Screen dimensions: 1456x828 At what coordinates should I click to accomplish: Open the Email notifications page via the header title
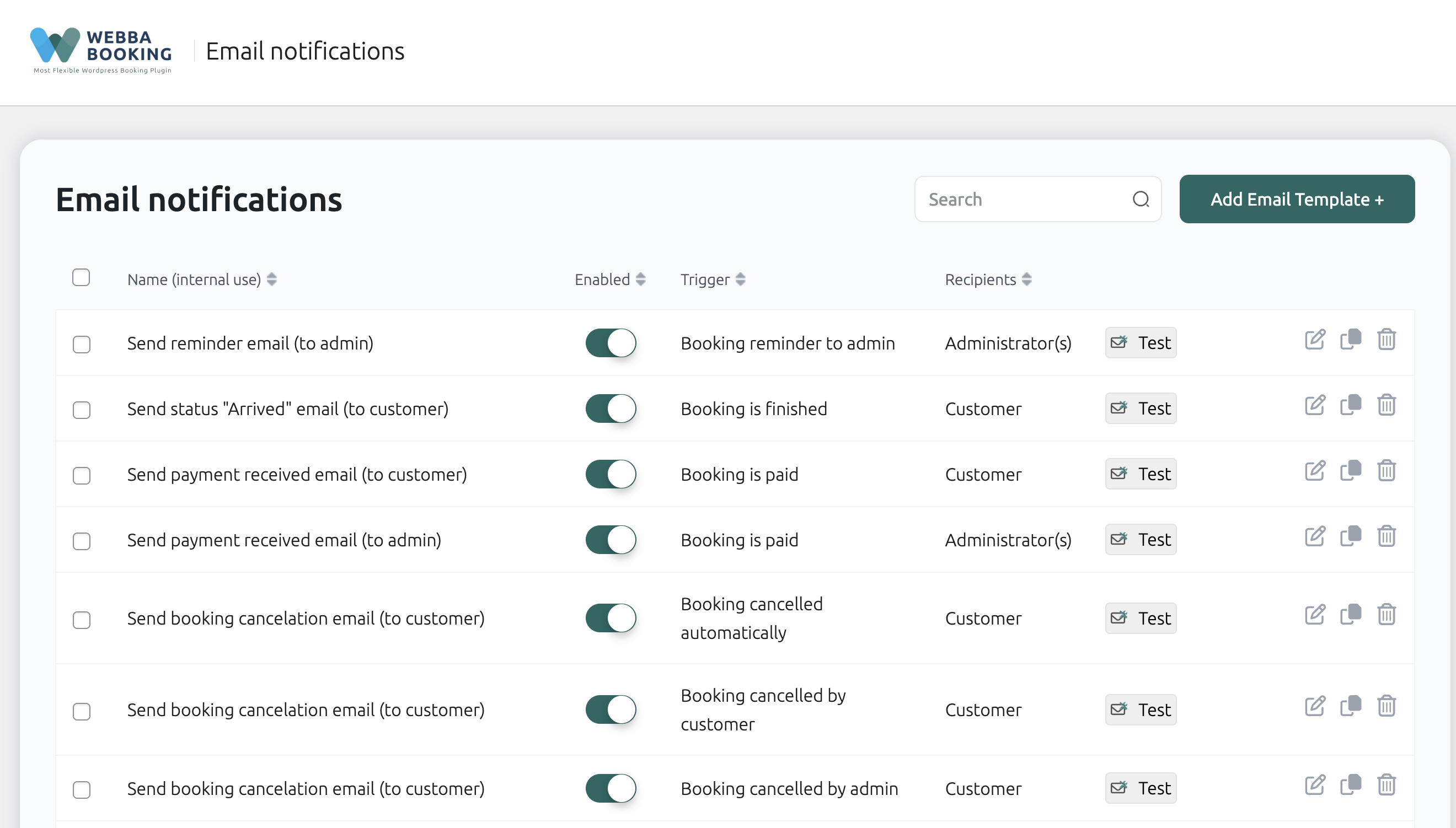(305, 51)
